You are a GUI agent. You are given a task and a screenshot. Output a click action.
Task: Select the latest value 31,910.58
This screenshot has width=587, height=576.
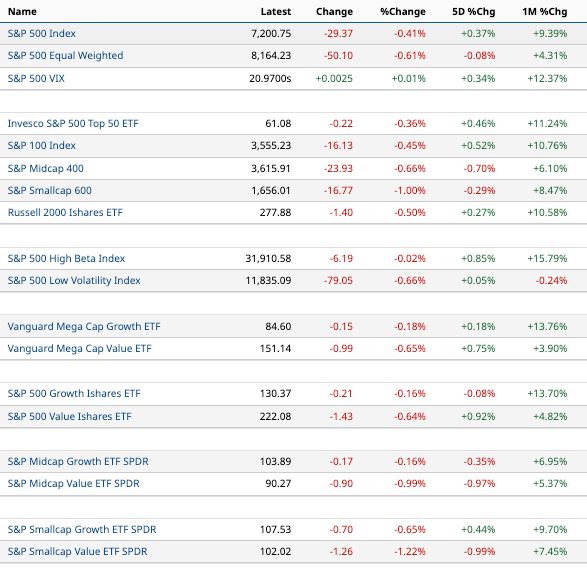click(x=268, y=258)
